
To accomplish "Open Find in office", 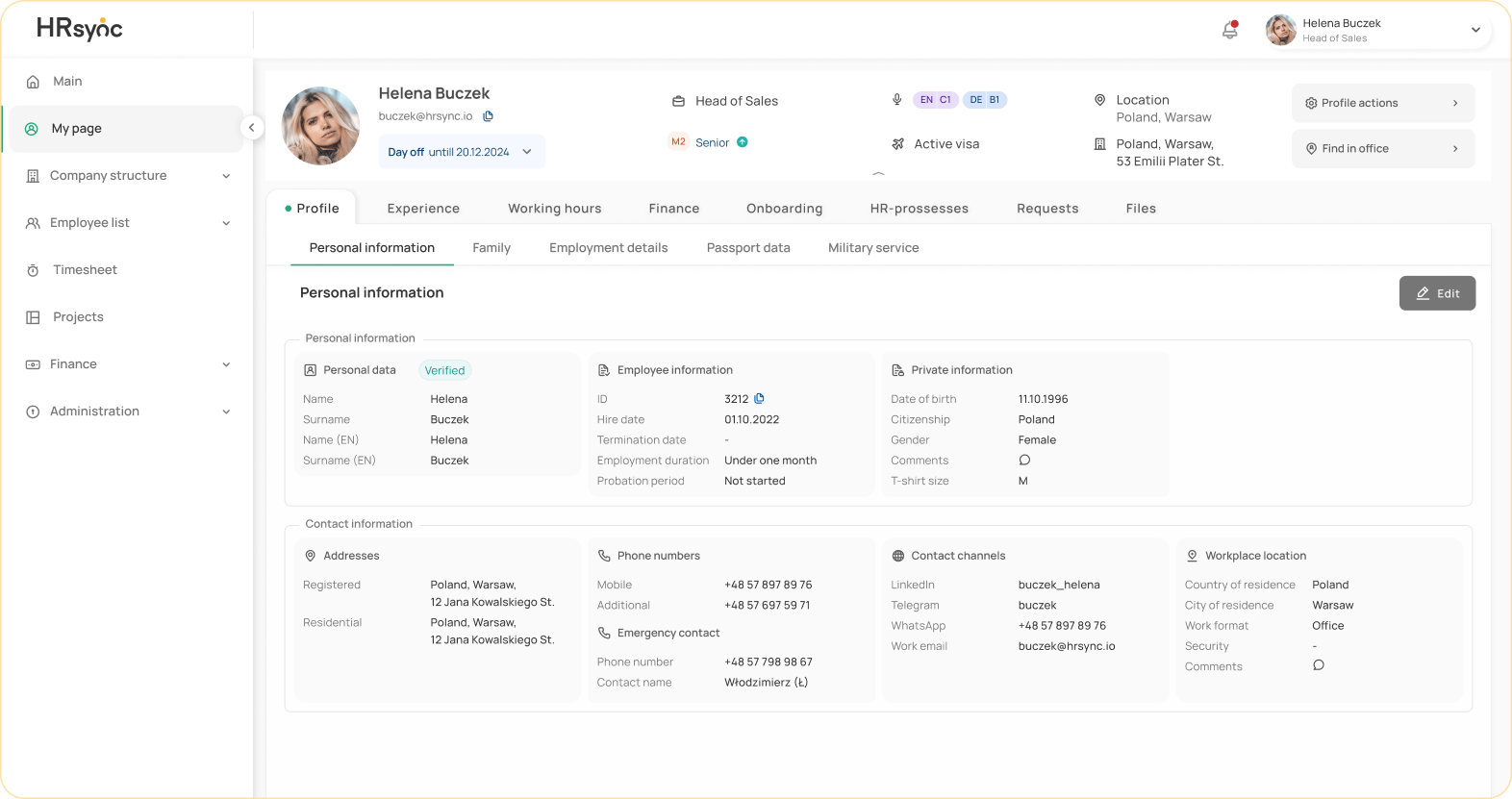I will [x=1383, y=149].
